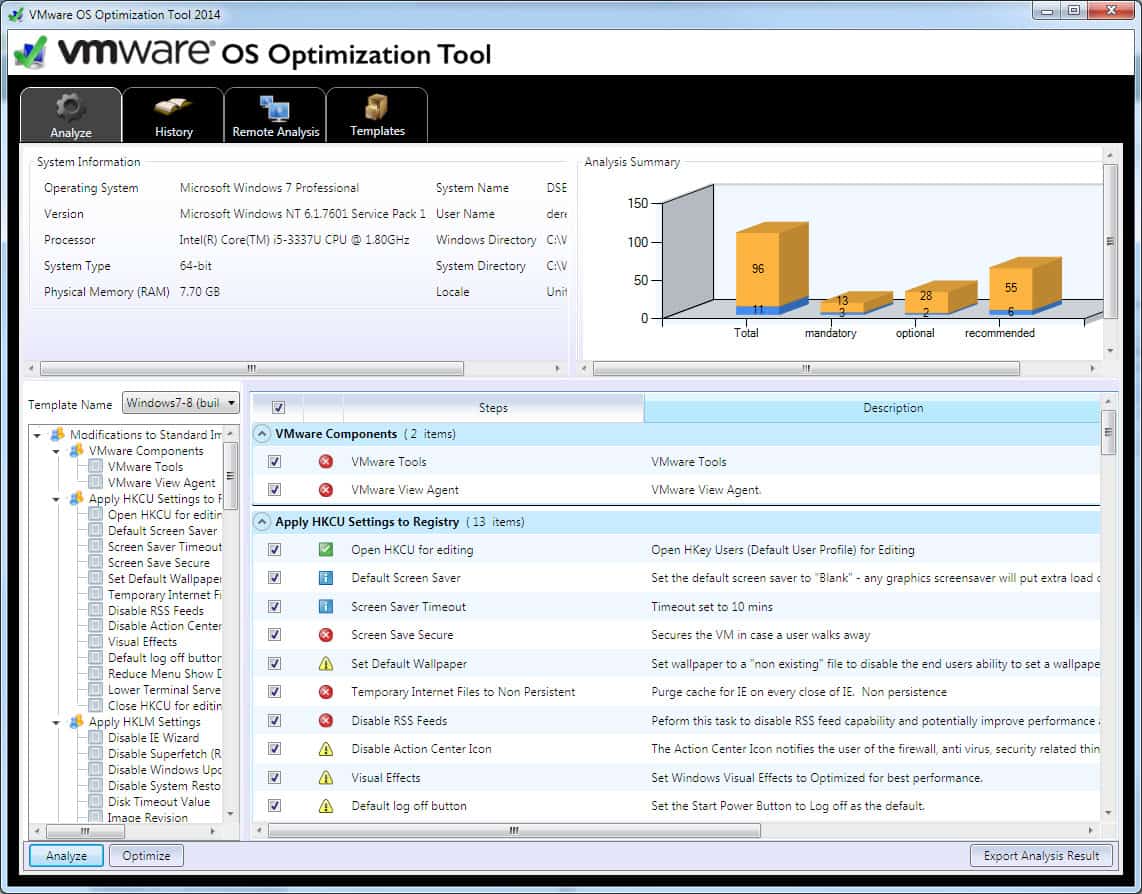Collapse VMware Components node in template tree

[56, 452]
